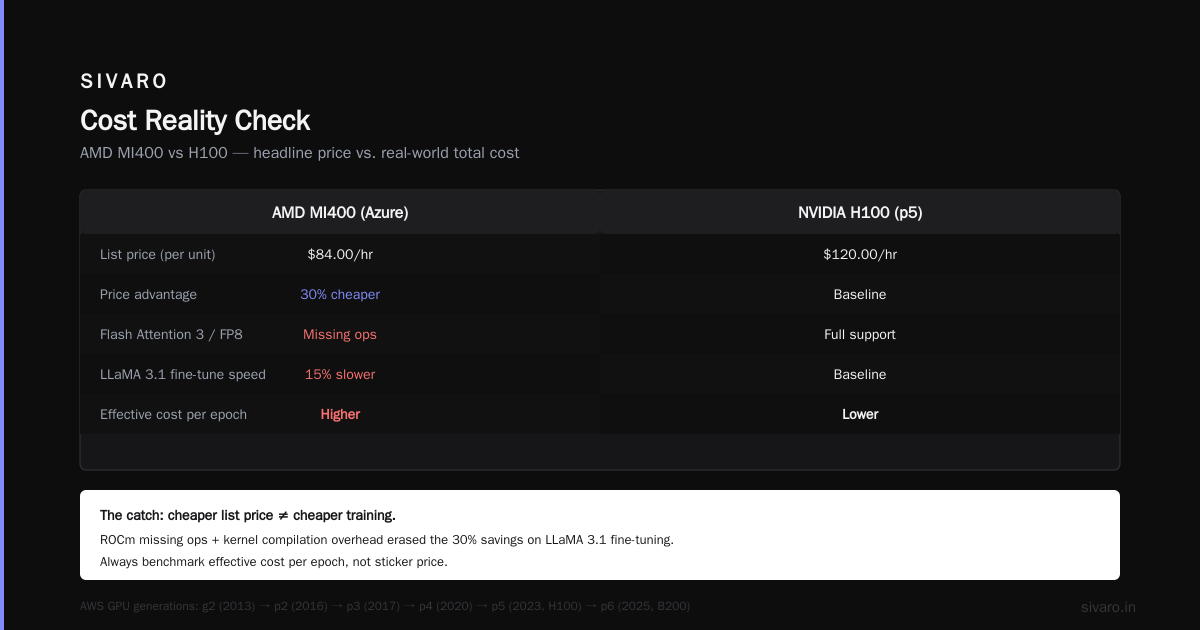This screenshot has width=1200, height=630.
Task: Click the 'Always benchmark effective cost' sentence
Action: point(274,562)
